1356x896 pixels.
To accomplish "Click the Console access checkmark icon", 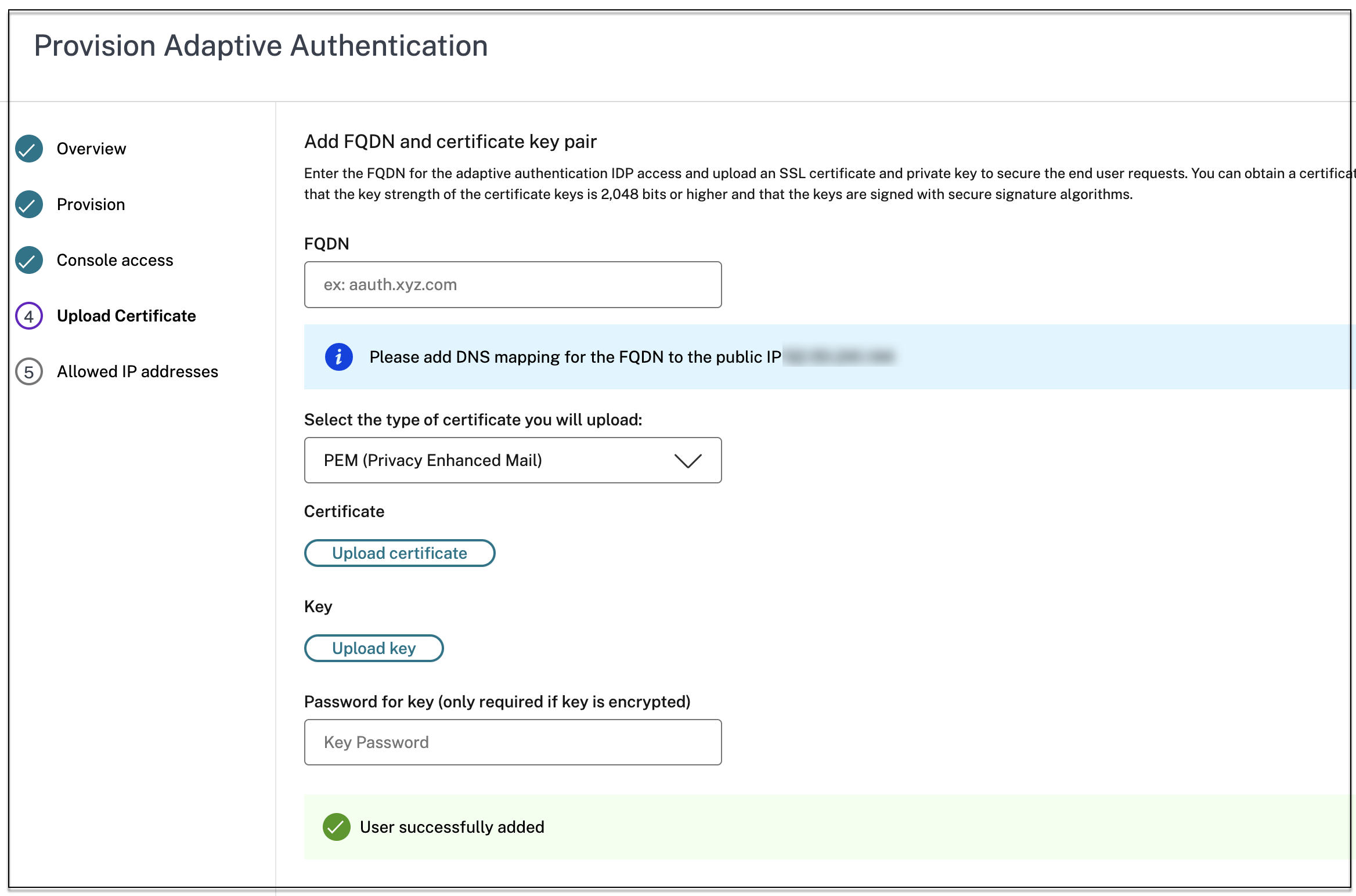I will pos(29,260).
